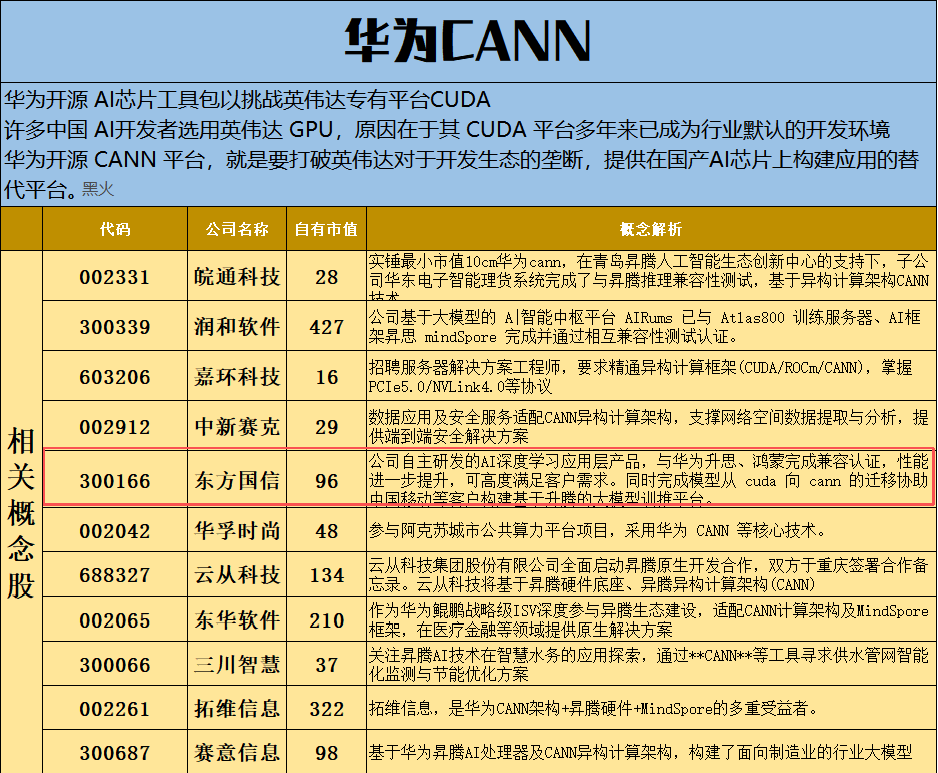
Task: Click the 三川智慧 description about 智慧水务
Action: coord(651,664)
